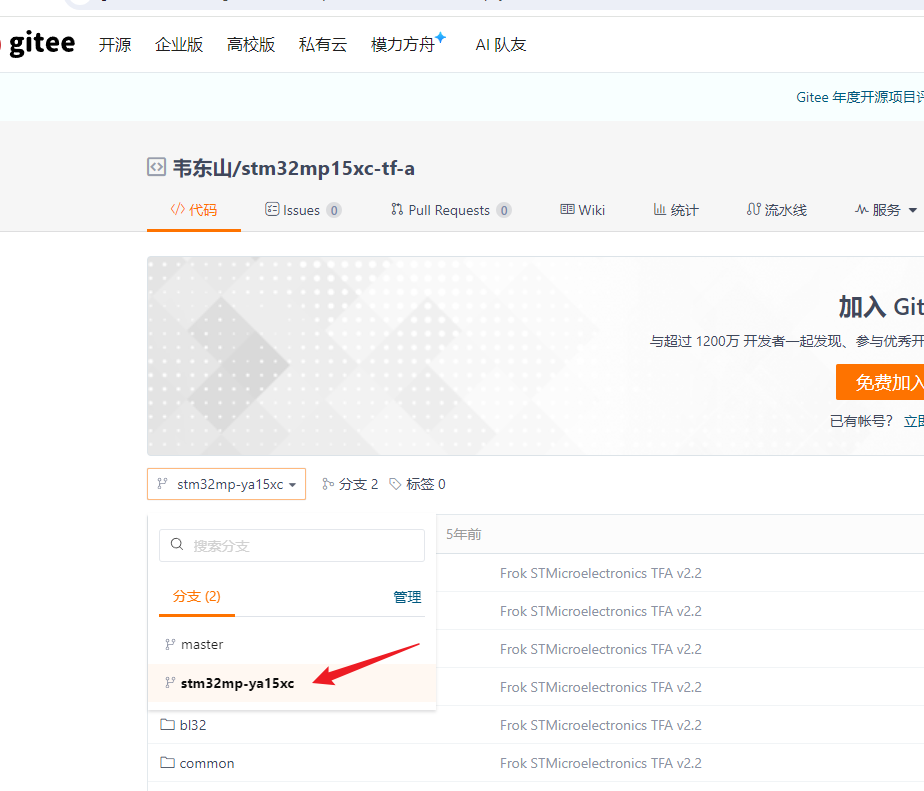Open the 统计 statistics tab

click(676, 210)
